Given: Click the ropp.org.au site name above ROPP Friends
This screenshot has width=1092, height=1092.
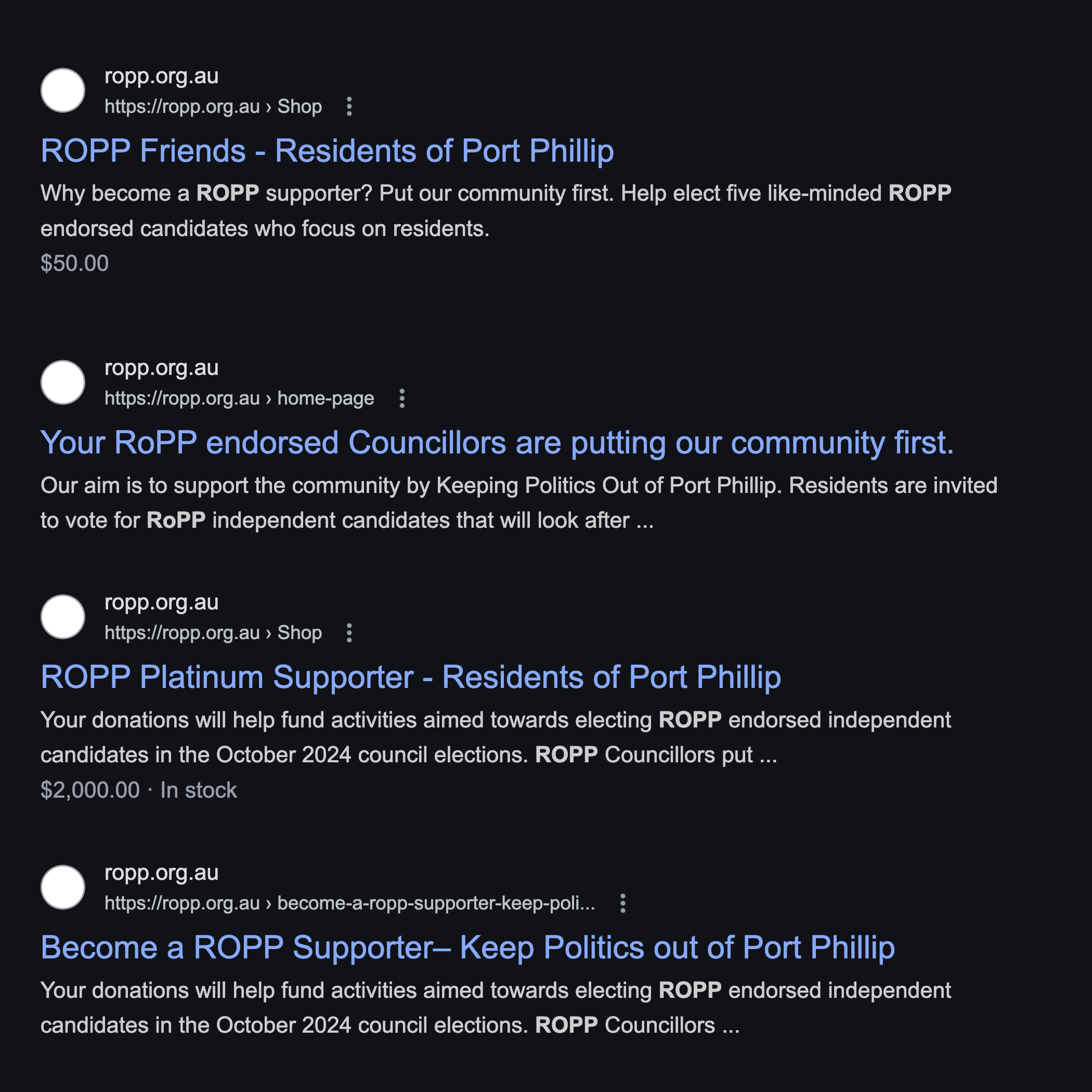Looking at the screenshot, I should (x=162, y=76).
